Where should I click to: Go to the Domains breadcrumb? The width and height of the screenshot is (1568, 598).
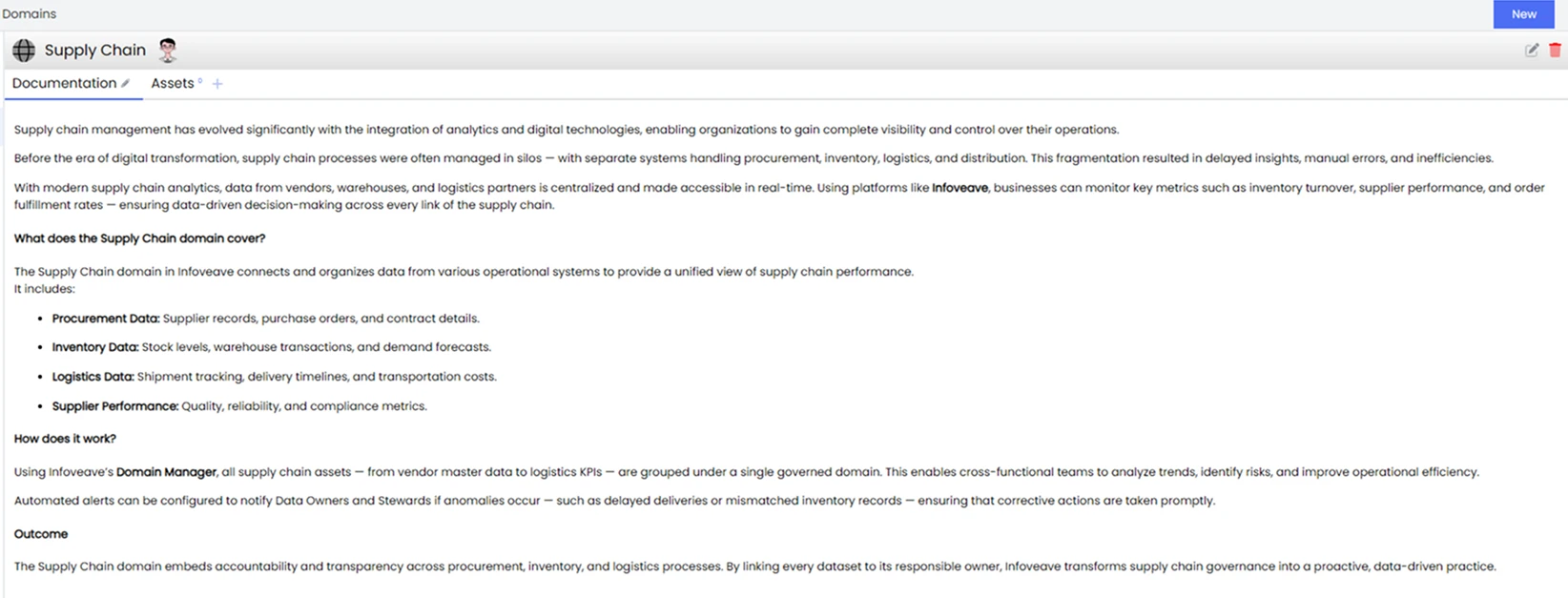[30, 14]
